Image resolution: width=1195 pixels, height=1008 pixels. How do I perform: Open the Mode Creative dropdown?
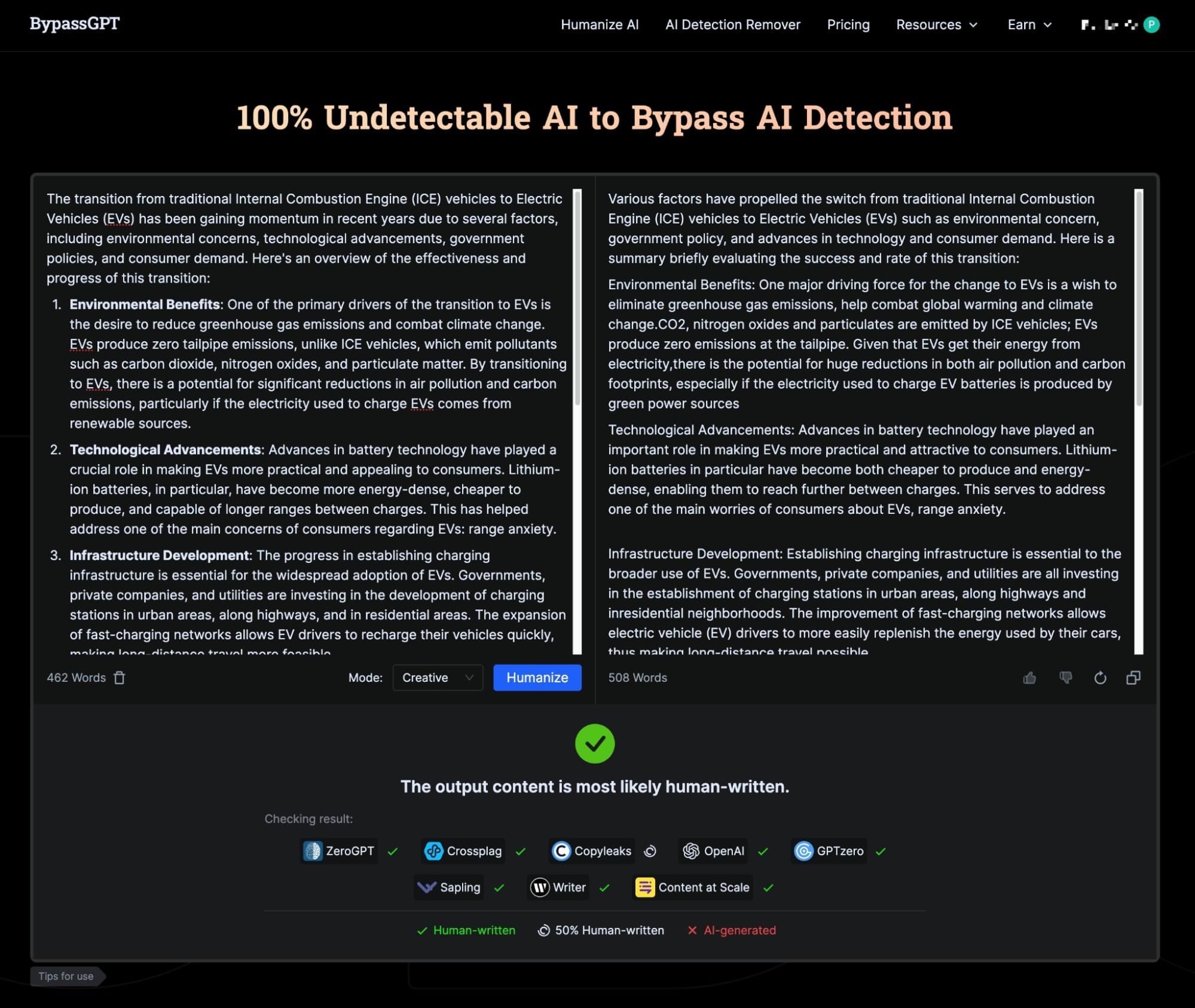pyautogui.click(x=438, y=678)
